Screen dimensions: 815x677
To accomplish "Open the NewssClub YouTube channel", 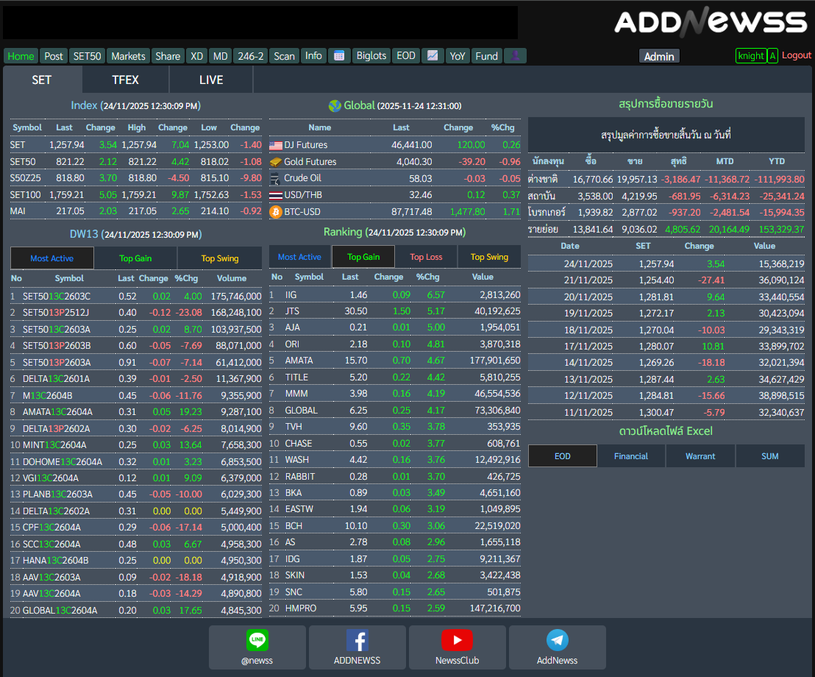I will click(x=457, y=647).
